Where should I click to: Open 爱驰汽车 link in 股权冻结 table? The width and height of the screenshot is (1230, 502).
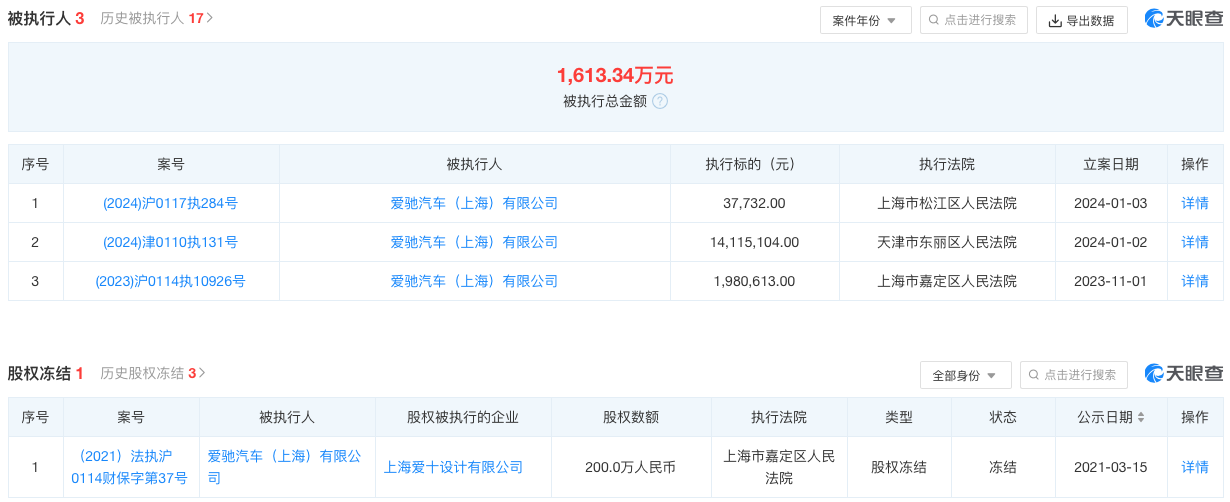click(x=284, y=467)
